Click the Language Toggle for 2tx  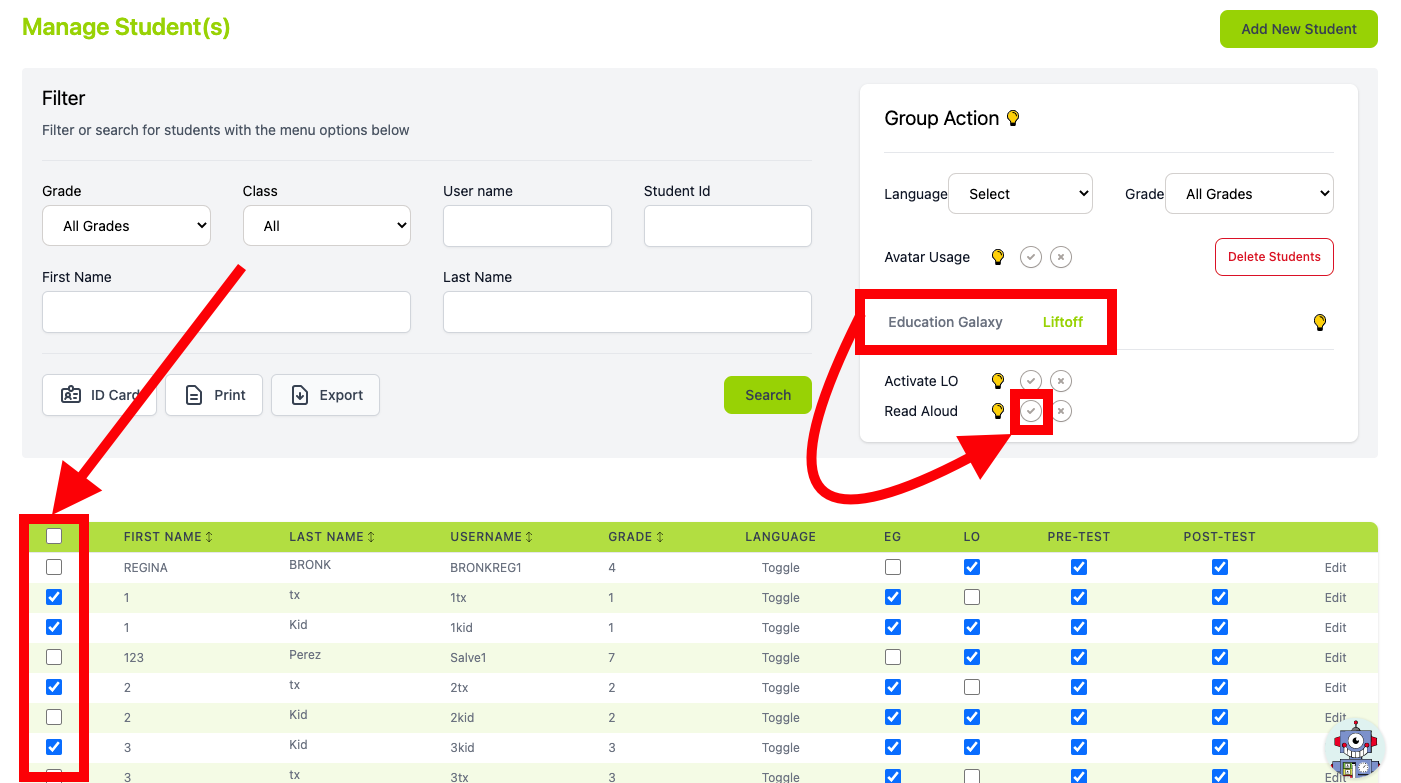pyautogui.click(x=781, y=688)
